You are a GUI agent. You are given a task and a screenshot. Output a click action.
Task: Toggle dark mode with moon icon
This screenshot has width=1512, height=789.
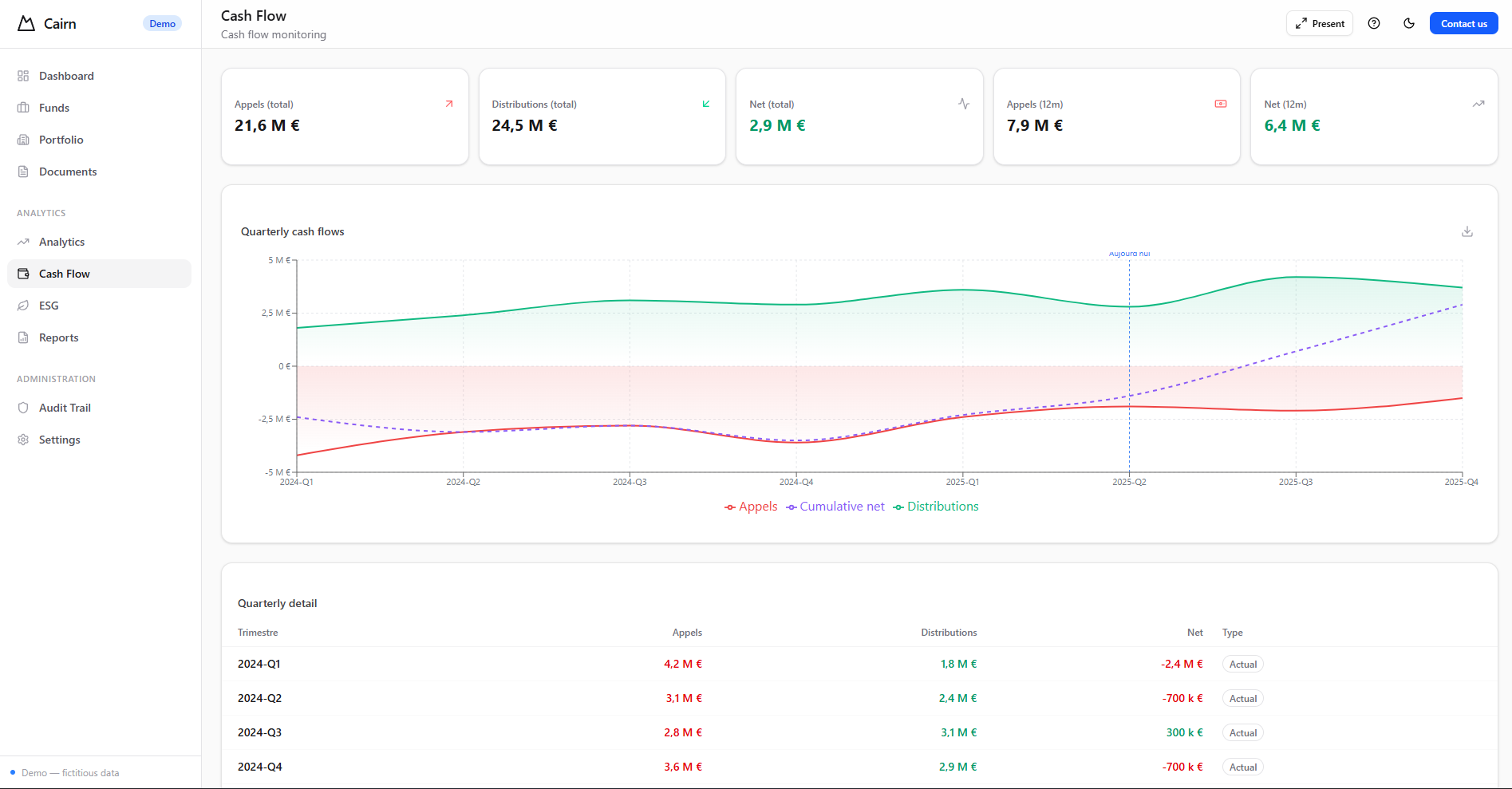1409,23
